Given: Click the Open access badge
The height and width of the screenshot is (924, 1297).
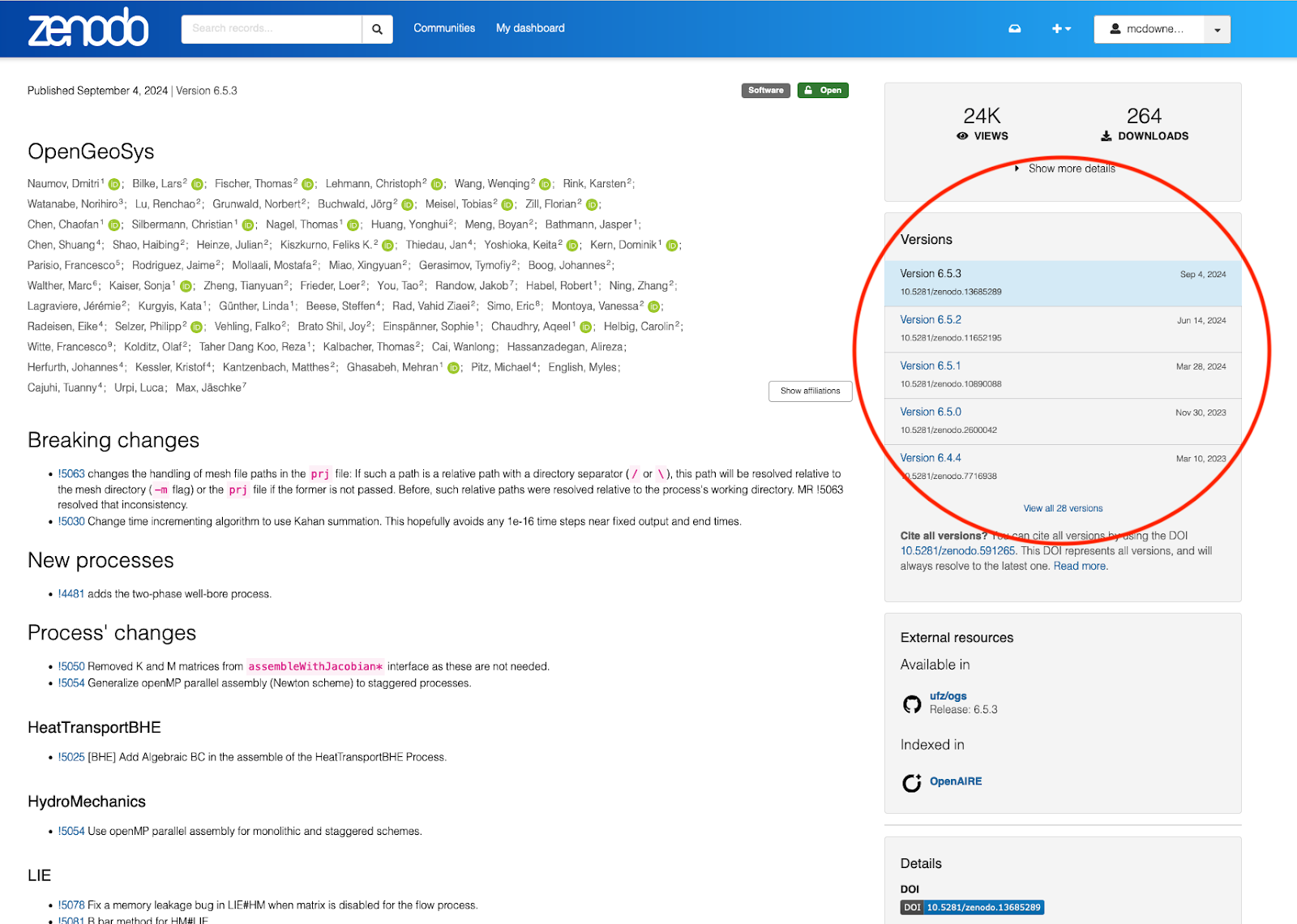Looking at the screenshot, I should [x=823, y=90].
